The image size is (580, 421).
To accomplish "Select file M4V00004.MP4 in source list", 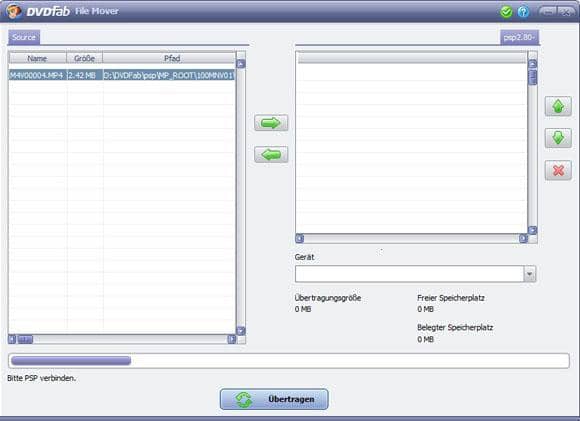I will point(37,75).
